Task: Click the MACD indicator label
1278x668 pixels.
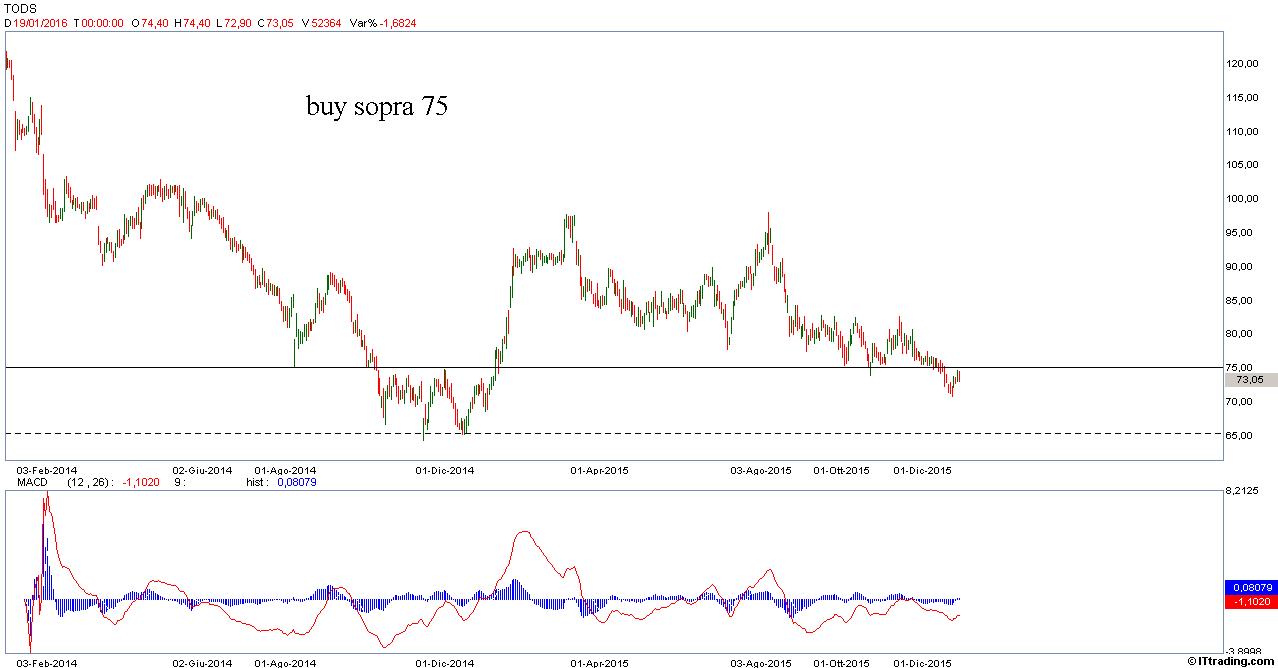Action: 32,482
